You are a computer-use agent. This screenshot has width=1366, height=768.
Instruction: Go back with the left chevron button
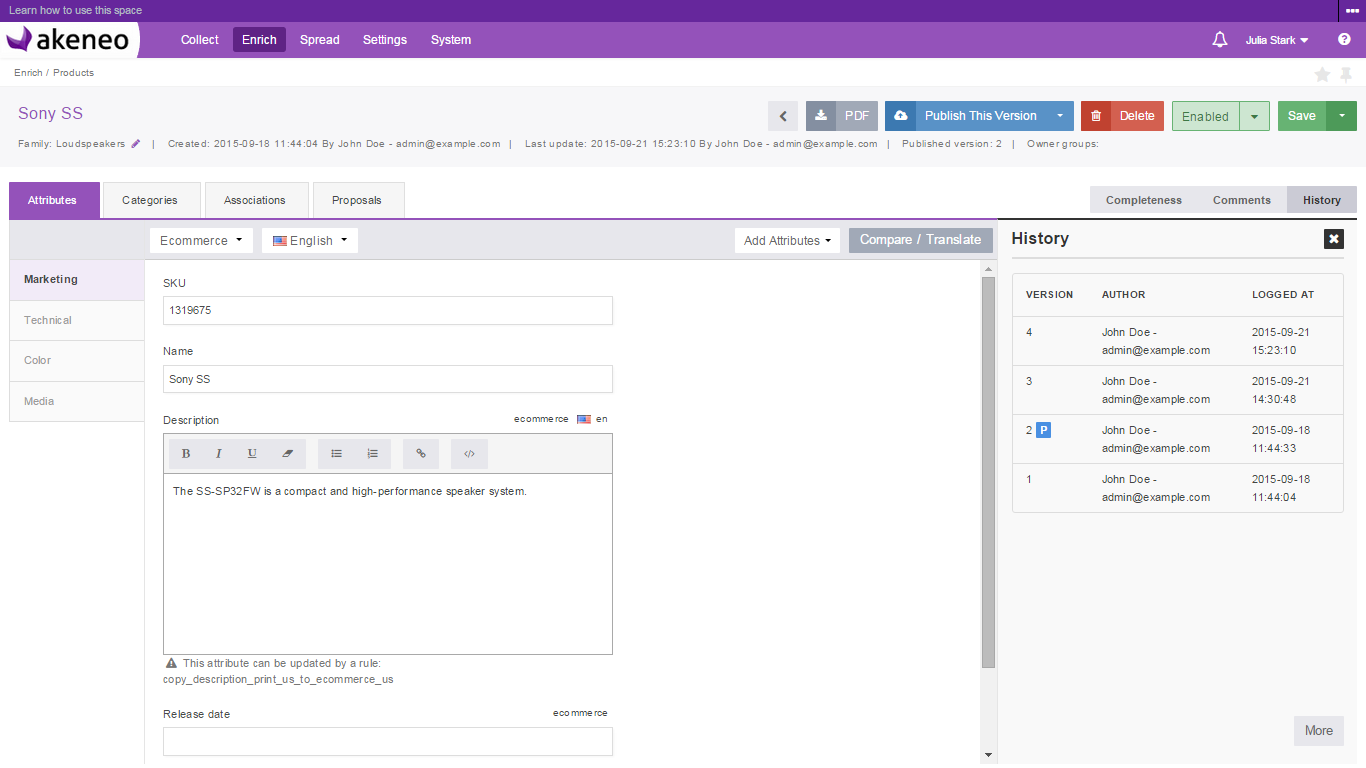[783, 116]
